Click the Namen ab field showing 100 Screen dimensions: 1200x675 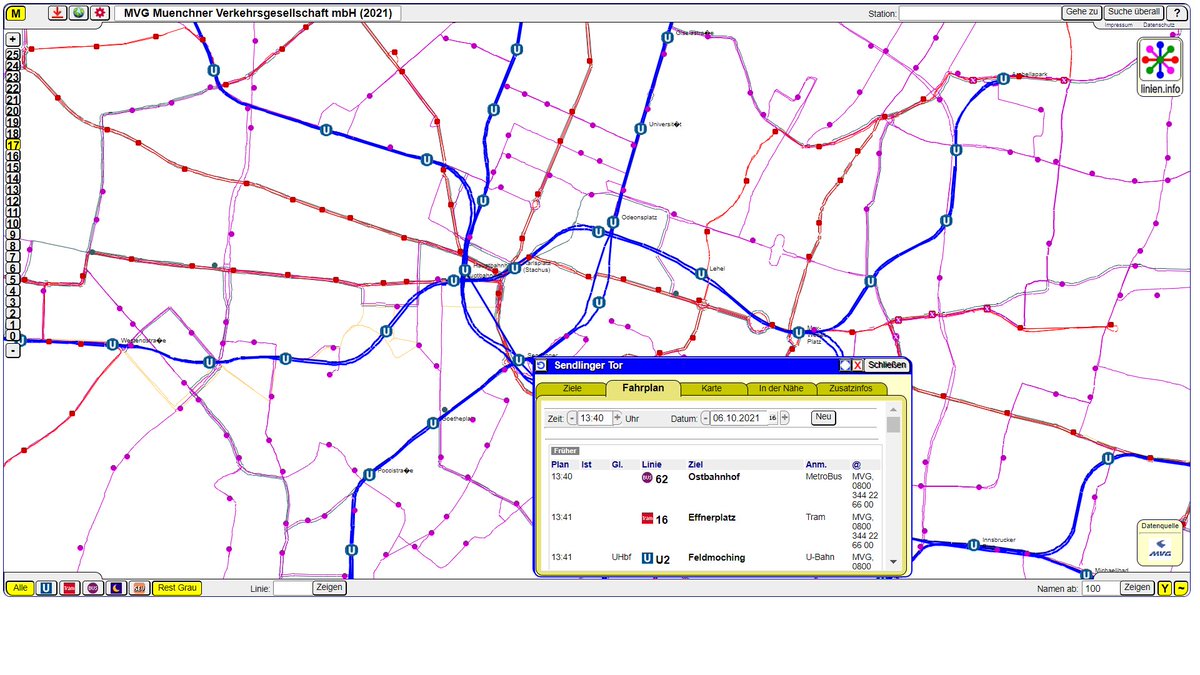point(1100,588)
